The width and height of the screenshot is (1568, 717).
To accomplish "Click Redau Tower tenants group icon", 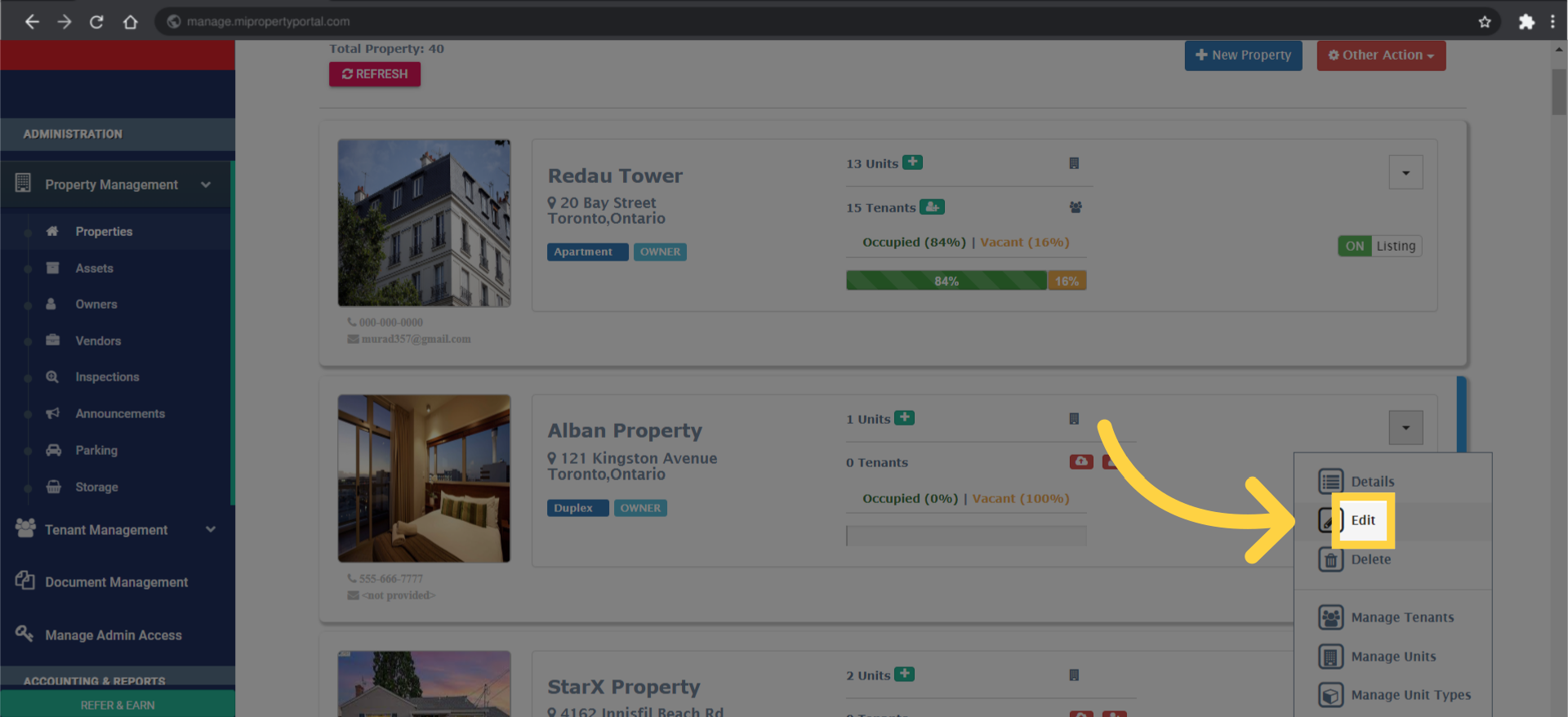I will pyautogui.click(x=1076, y=207).
